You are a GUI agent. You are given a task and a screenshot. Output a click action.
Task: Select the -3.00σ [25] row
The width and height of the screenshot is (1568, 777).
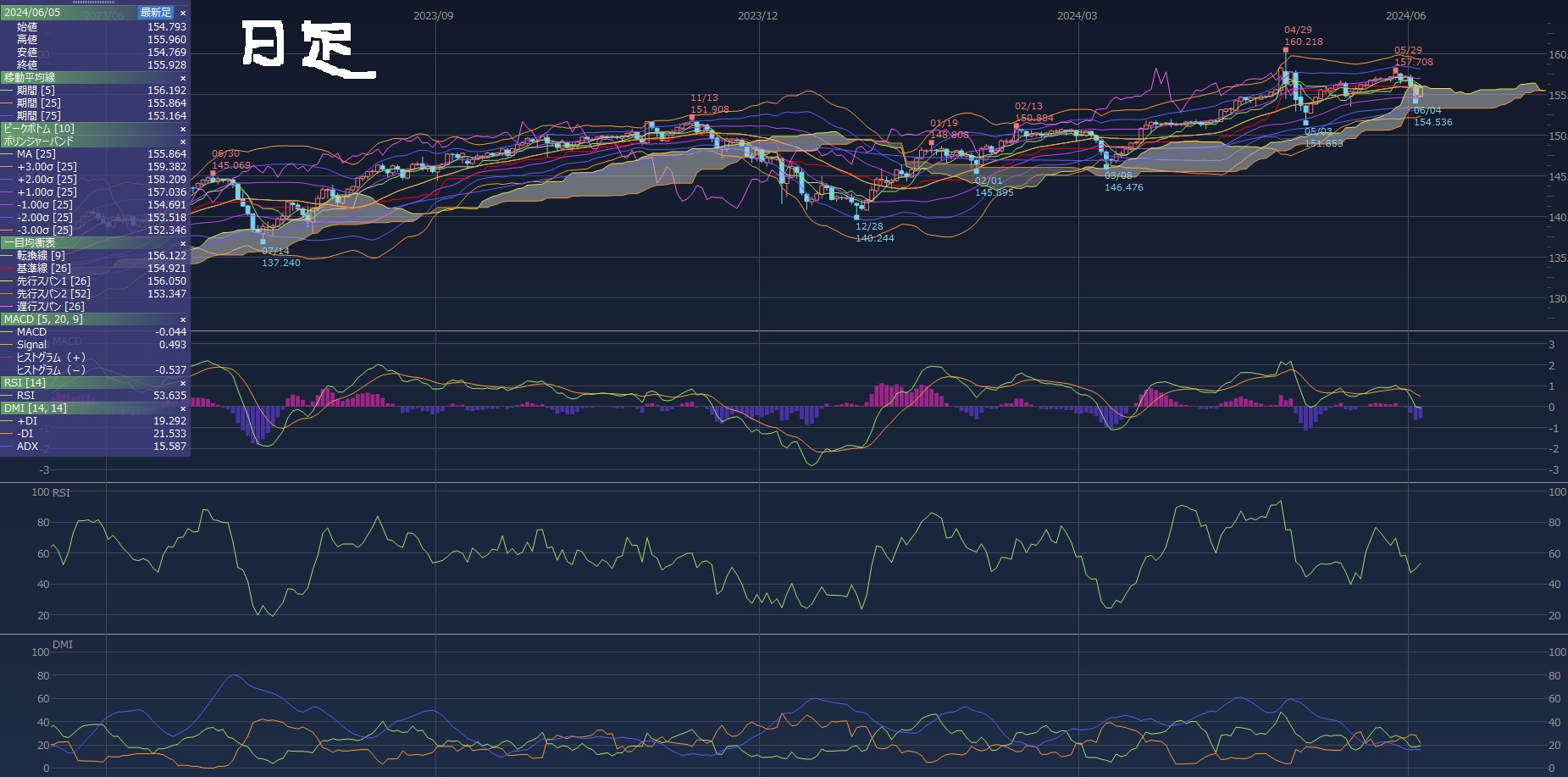[95, 230]
